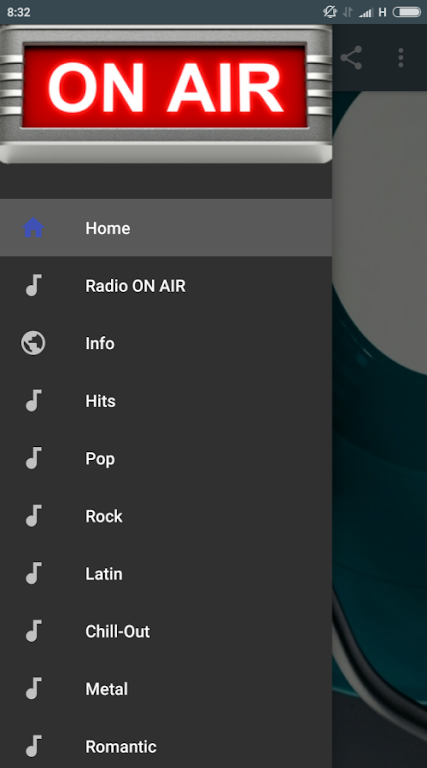Select the Home menu item
This screenshot has height=768, width=427.
point(166,228)
